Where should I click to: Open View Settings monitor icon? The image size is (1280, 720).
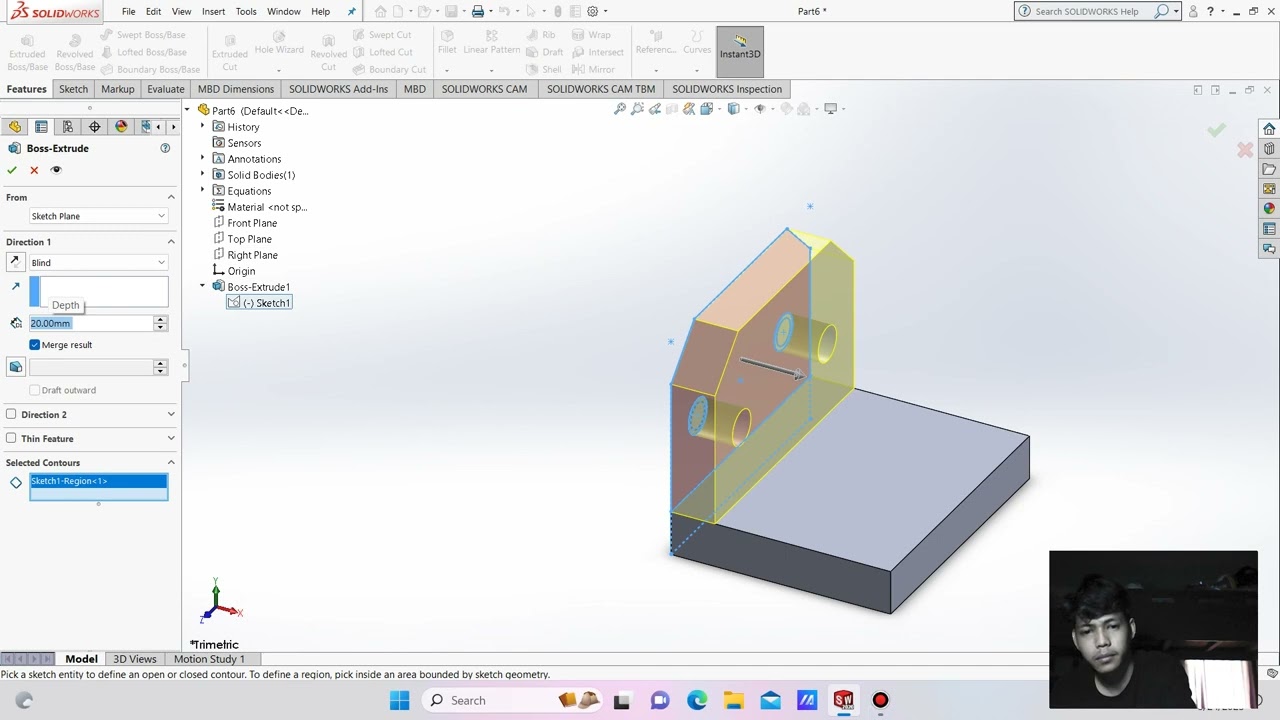pos(830,109)
